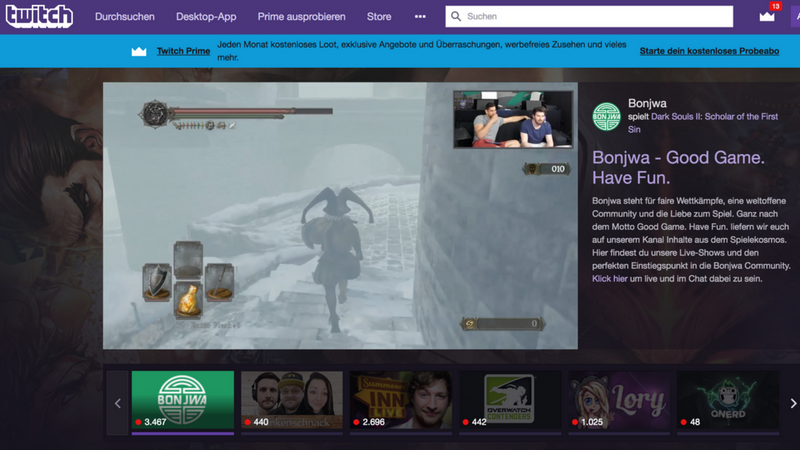
Task: Click the Bonjwa round avatar icon
Action: pyautogui.click(x=607, y=116)
